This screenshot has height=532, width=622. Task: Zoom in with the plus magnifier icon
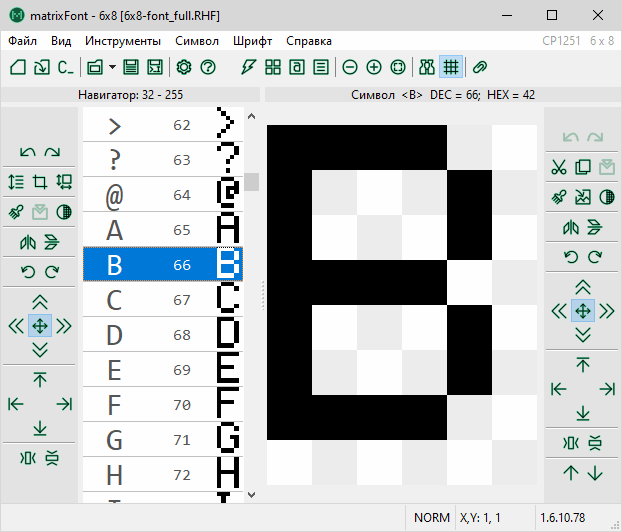pos(374,67)
